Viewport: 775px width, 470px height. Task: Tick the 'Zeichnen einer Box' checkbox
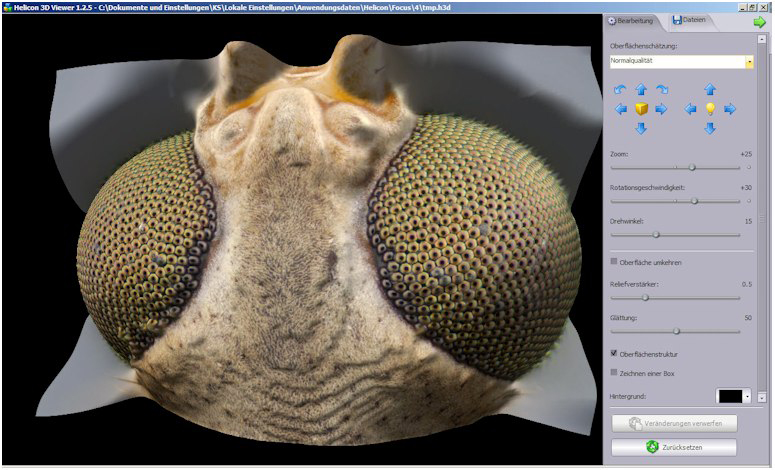pos(614,372)
